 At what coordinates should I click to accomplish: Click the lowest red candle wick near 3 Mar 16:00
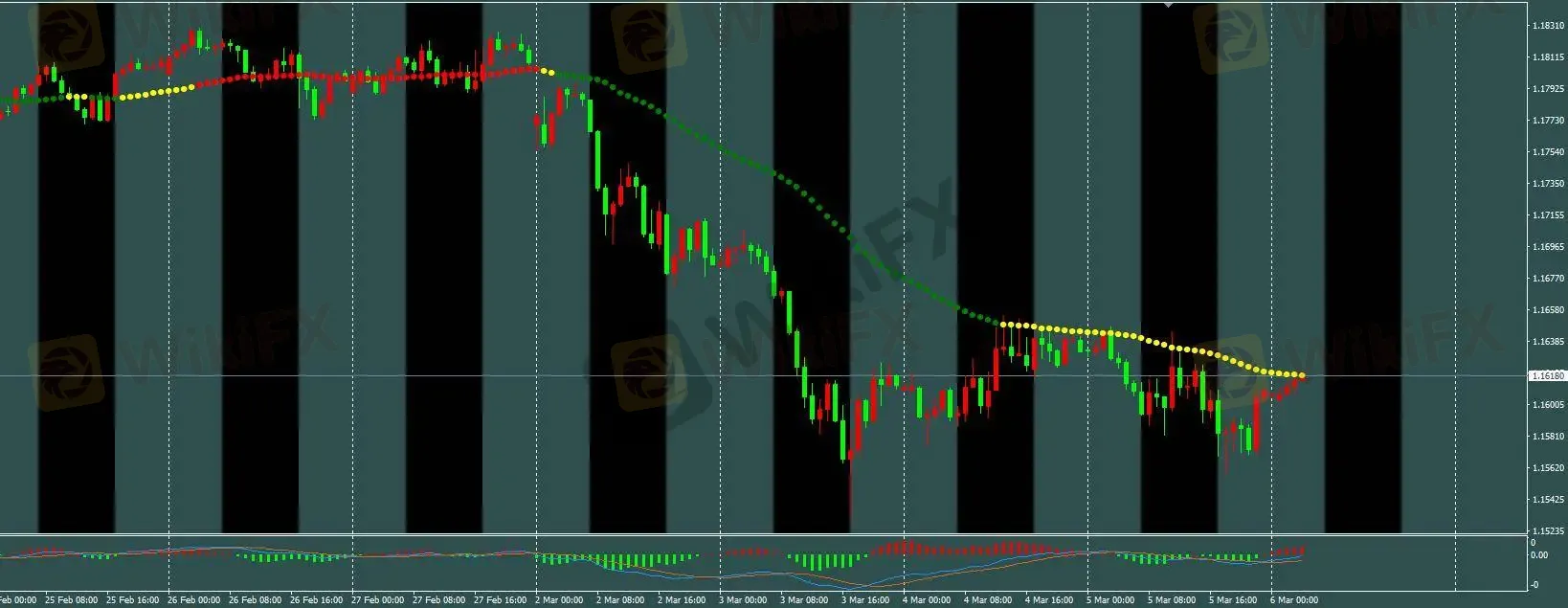click(x=850, y=498)
